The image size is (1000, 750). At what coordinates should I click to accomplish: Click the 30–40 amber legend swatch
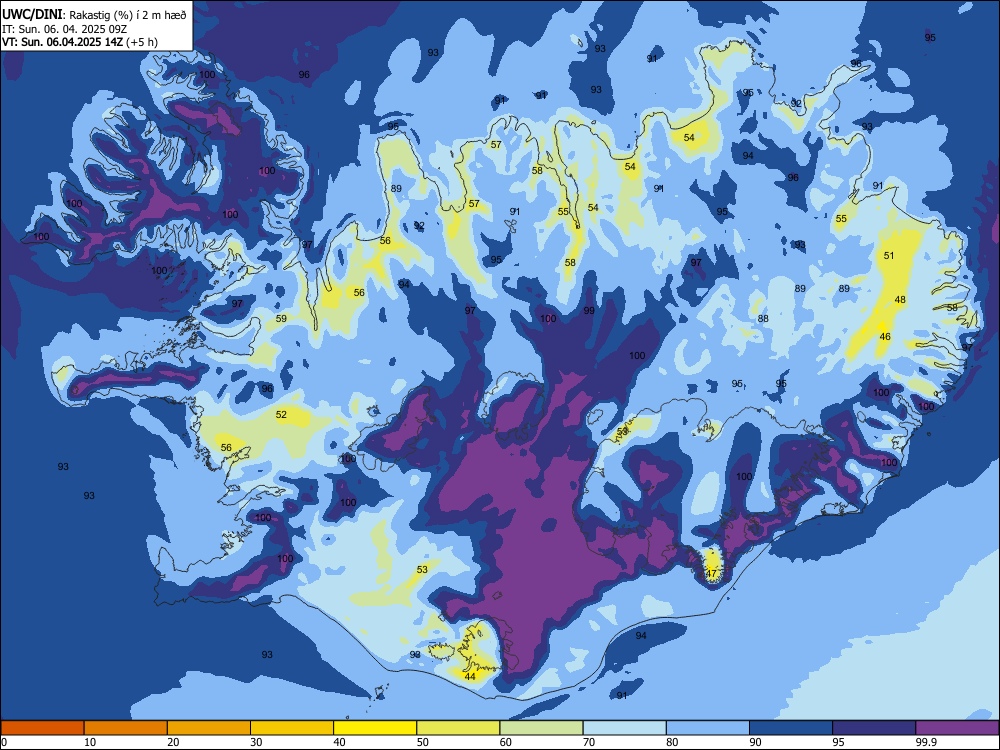pos(292,728)
